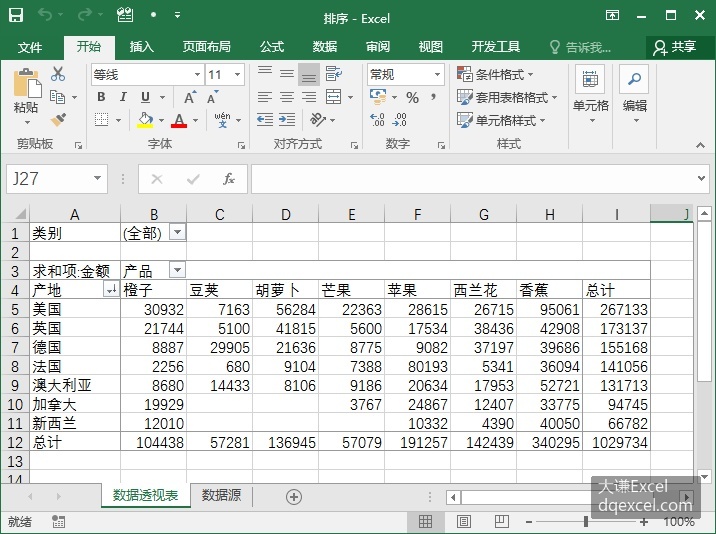Click the phonetic guide wén icon

tap(222, 120)
